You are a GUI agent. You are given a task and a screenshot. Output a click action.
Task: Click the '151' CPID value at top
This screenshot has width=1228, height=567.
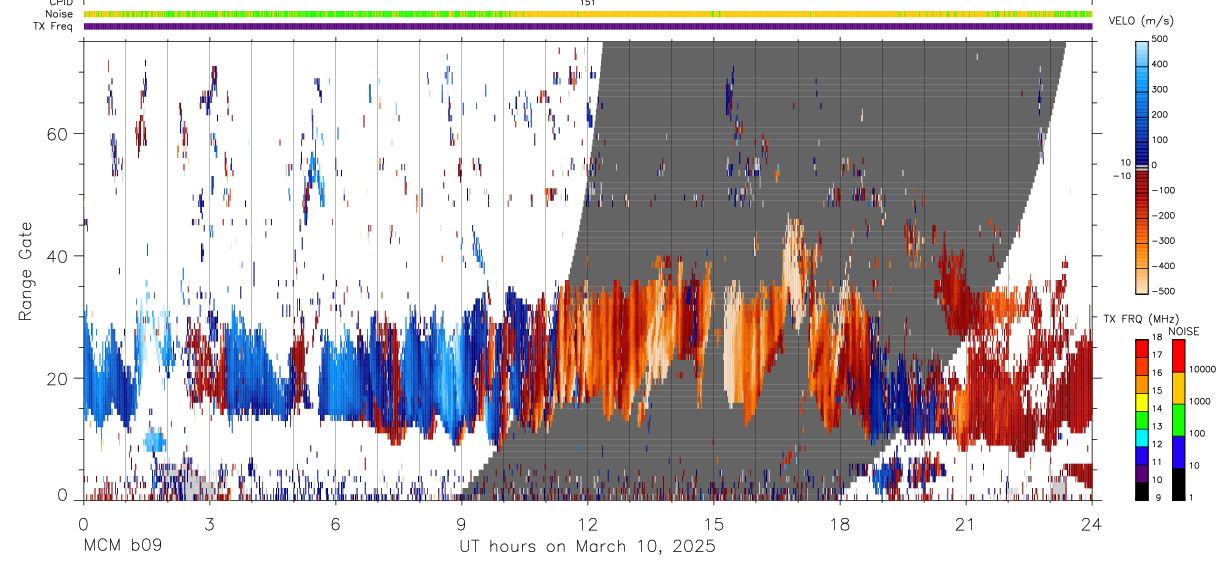coord(588,3)
